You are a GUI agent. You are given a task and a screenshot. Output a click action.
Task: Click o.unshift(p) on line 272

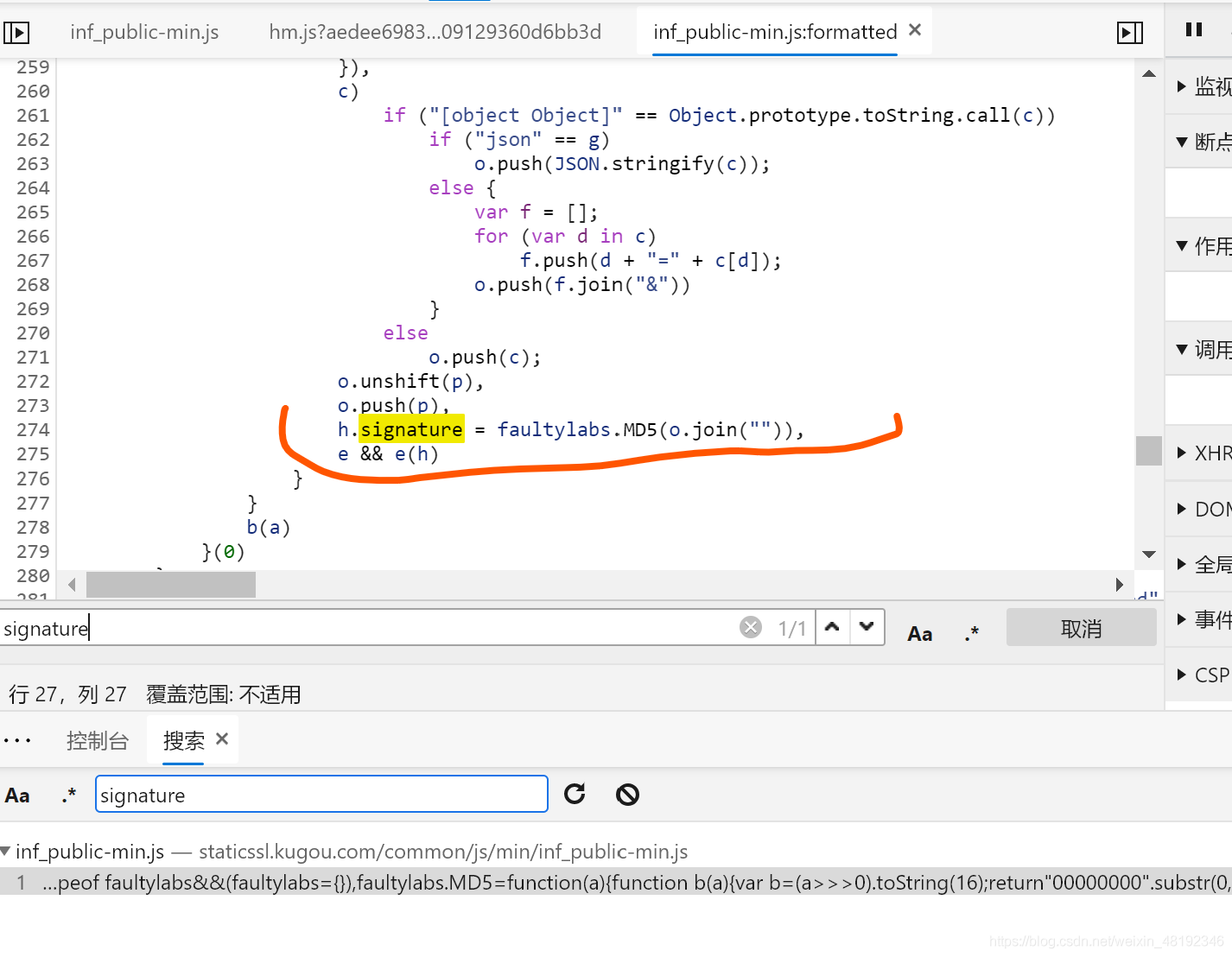coord(405,381)
